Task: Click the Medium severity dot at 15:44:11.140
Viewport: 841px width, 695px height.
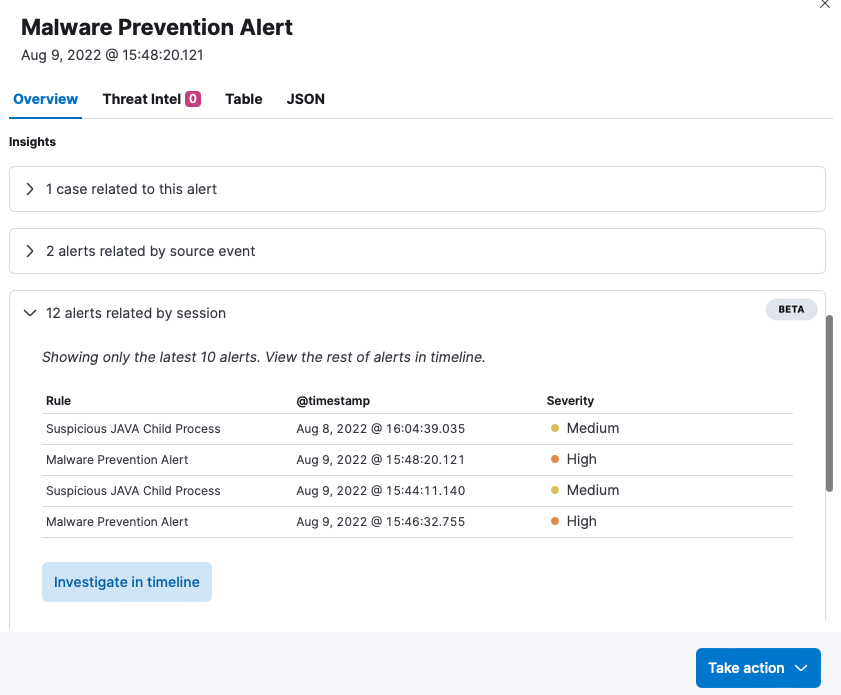Action: point(555,490)
